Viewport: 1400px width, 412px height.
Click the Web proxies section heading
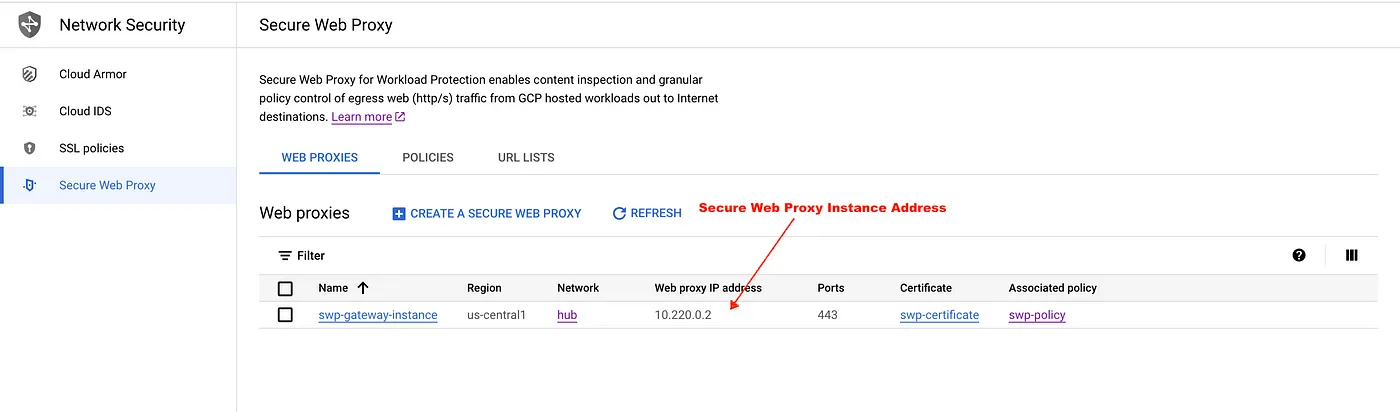point(305,213)
